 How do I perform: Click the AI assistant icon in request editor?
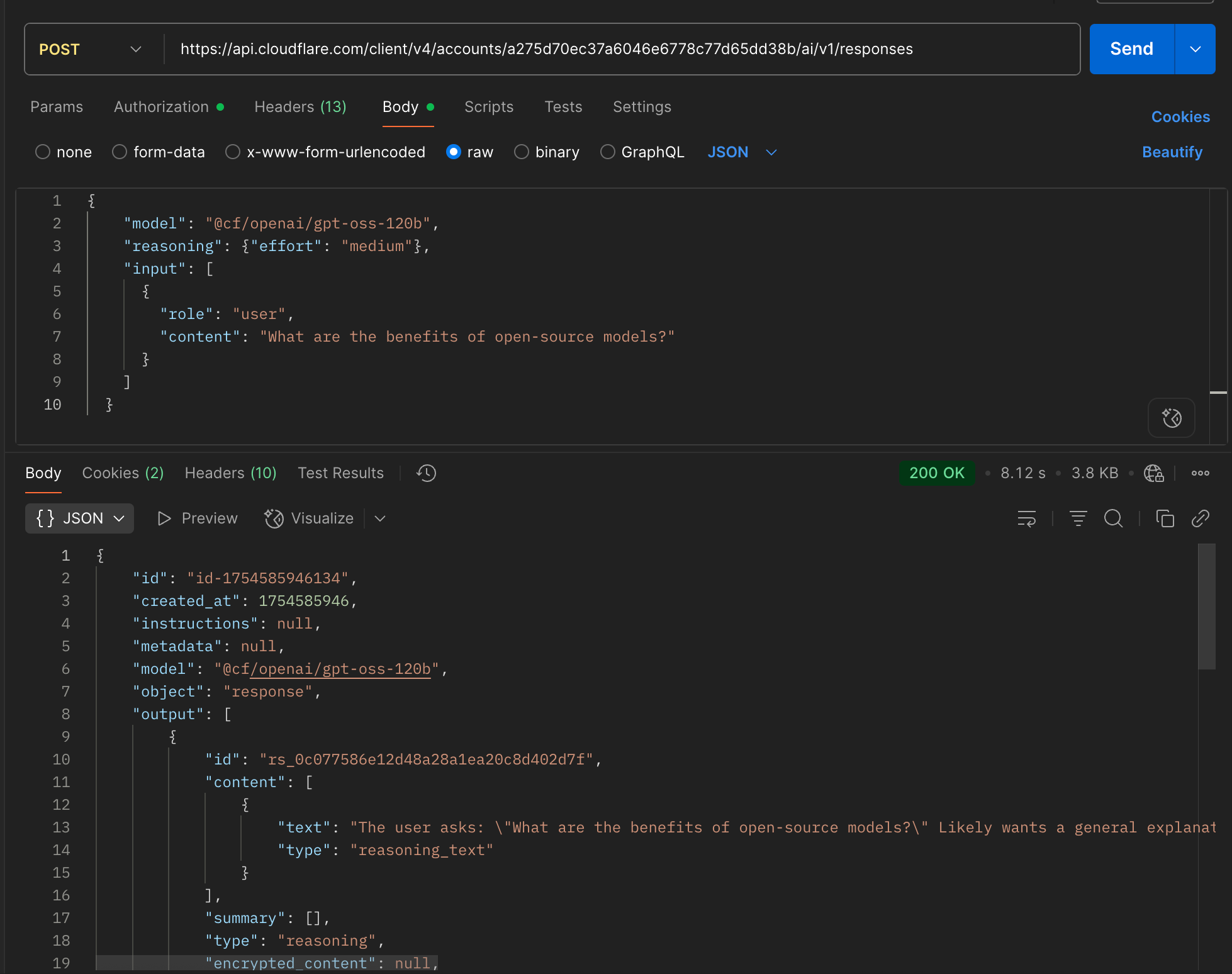1171,418
